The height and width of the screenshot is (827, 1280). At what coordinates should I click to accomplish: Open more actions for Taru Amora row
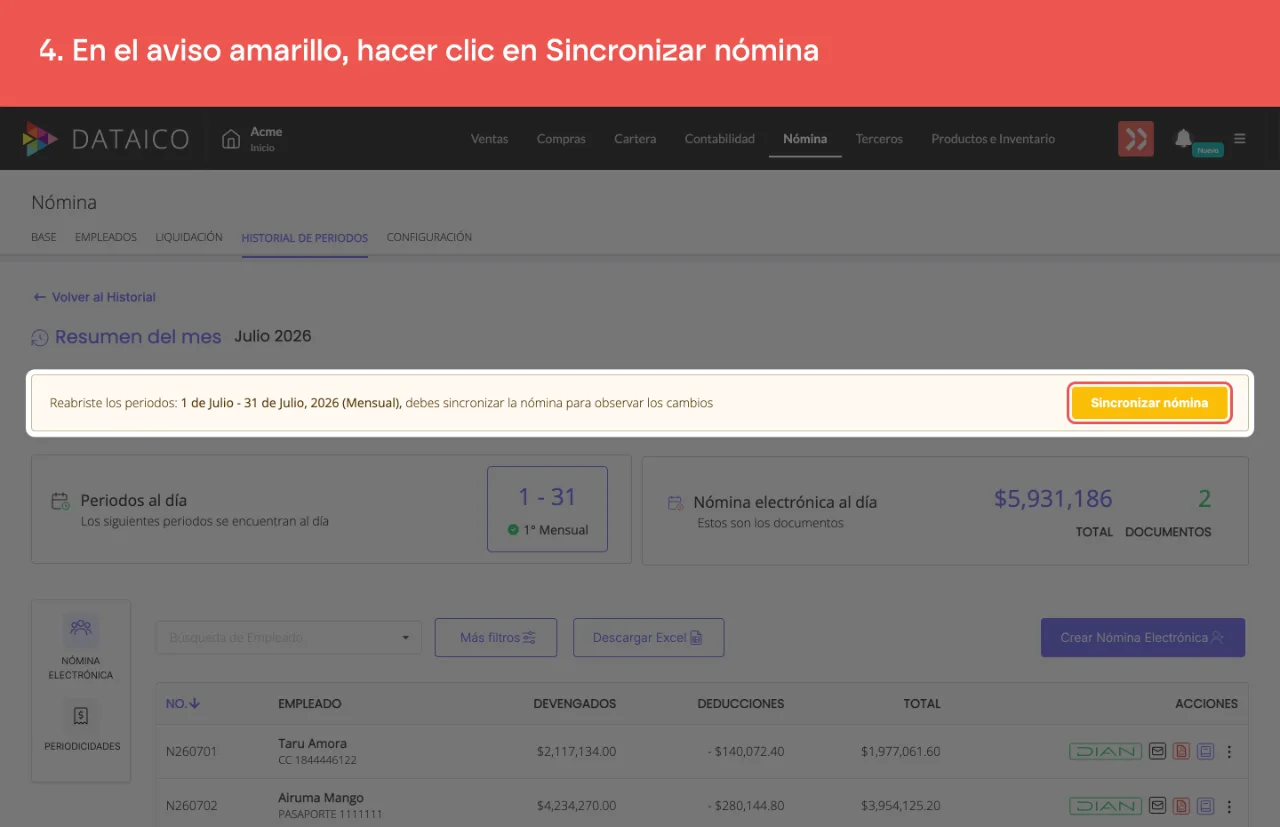[1230, 751]
